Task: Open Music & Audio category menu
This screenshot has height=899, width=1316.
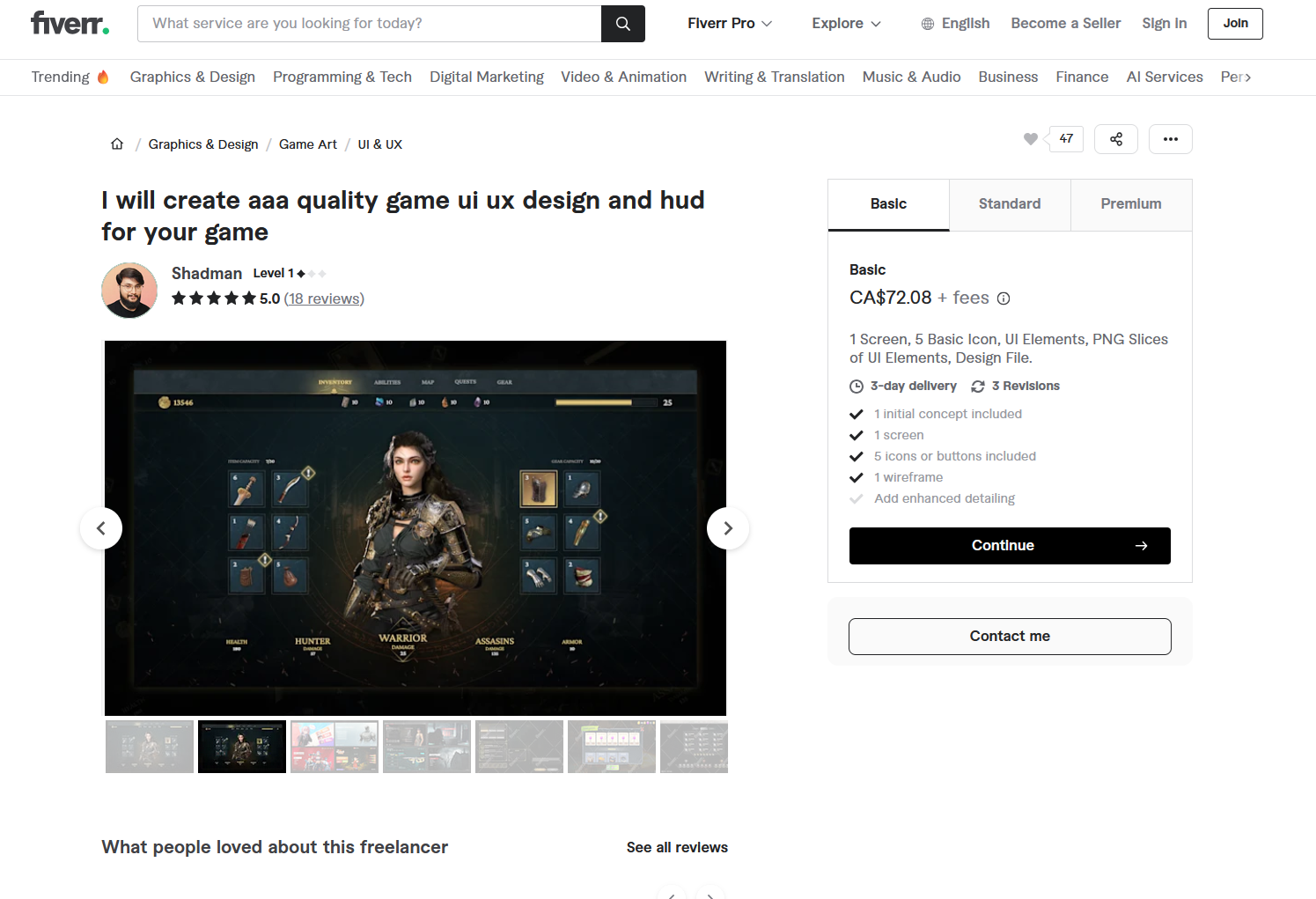Action: (911, 77)
